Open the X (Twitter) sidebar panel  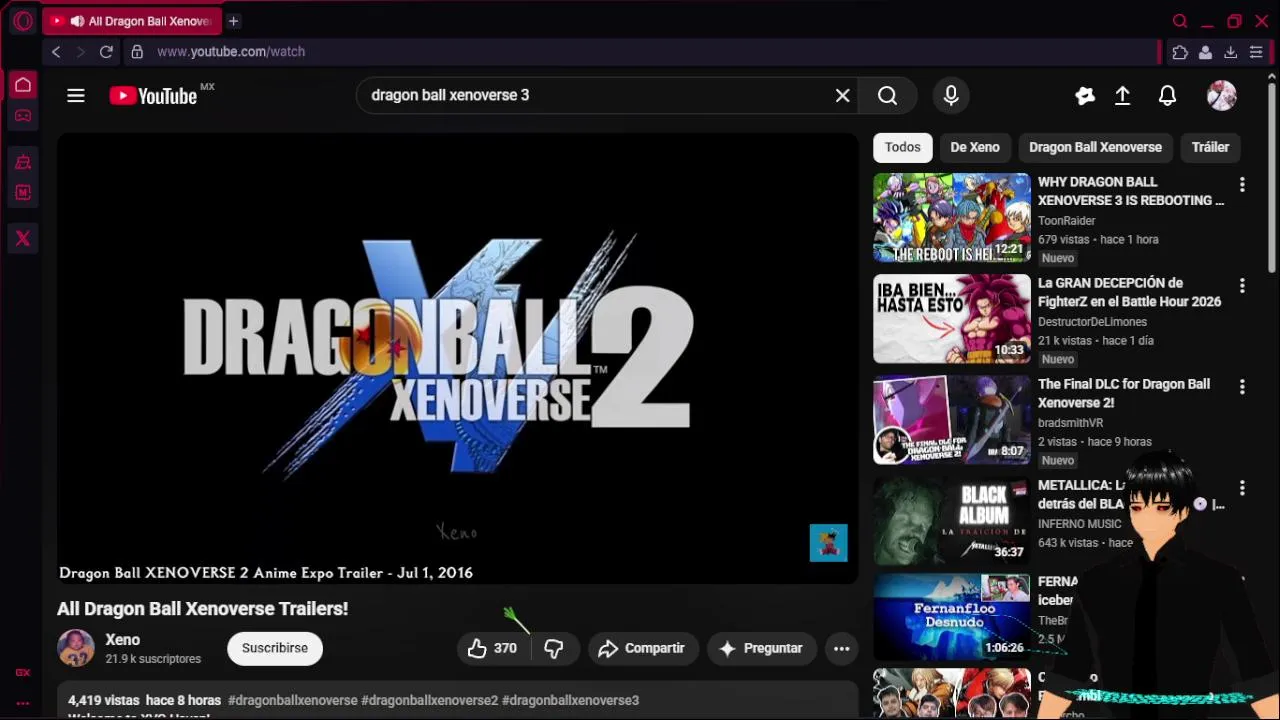click(x=23, y=238)
